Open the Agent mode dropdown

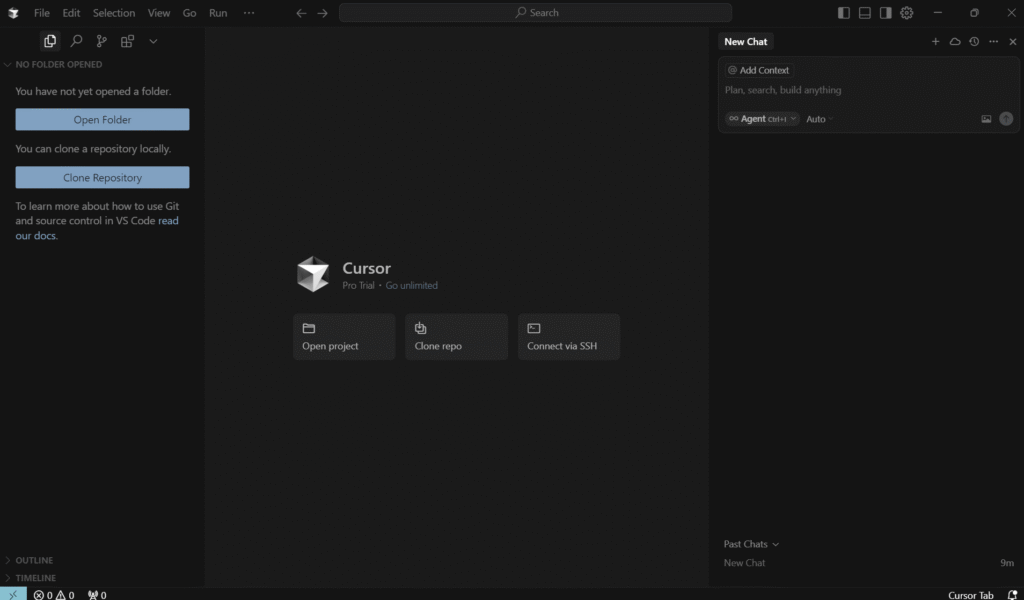pyautogui.click(x=762, y=119)
